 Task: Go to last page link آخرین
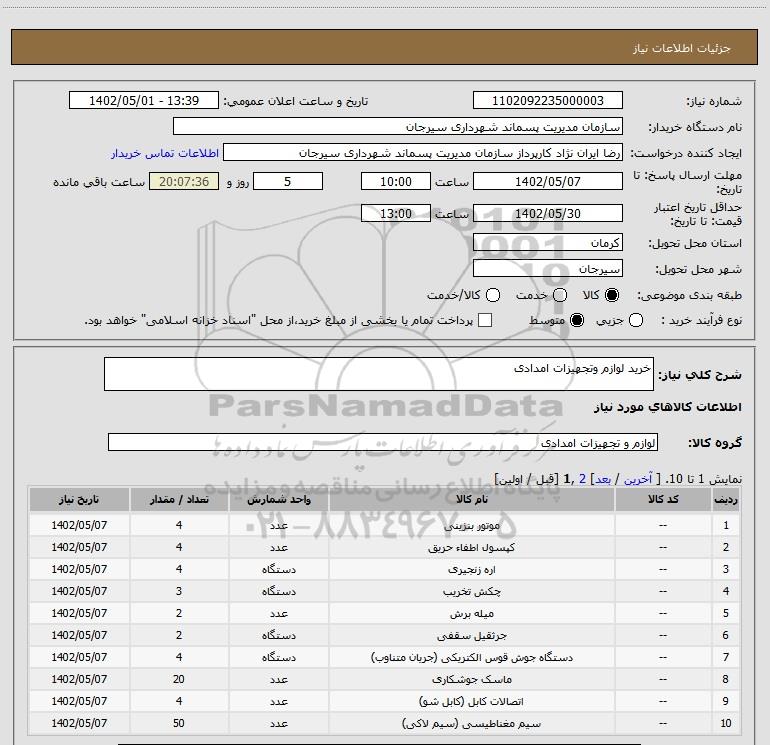click(x=637, y=479)
